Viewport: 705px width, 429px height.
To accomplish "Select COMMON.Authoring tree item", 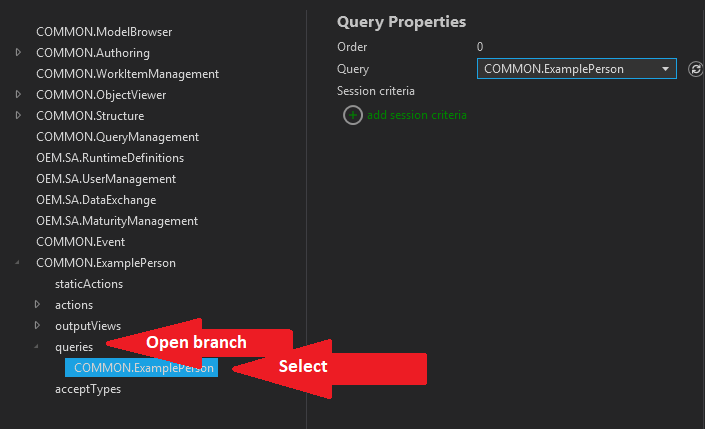I will tap(93, 53).
